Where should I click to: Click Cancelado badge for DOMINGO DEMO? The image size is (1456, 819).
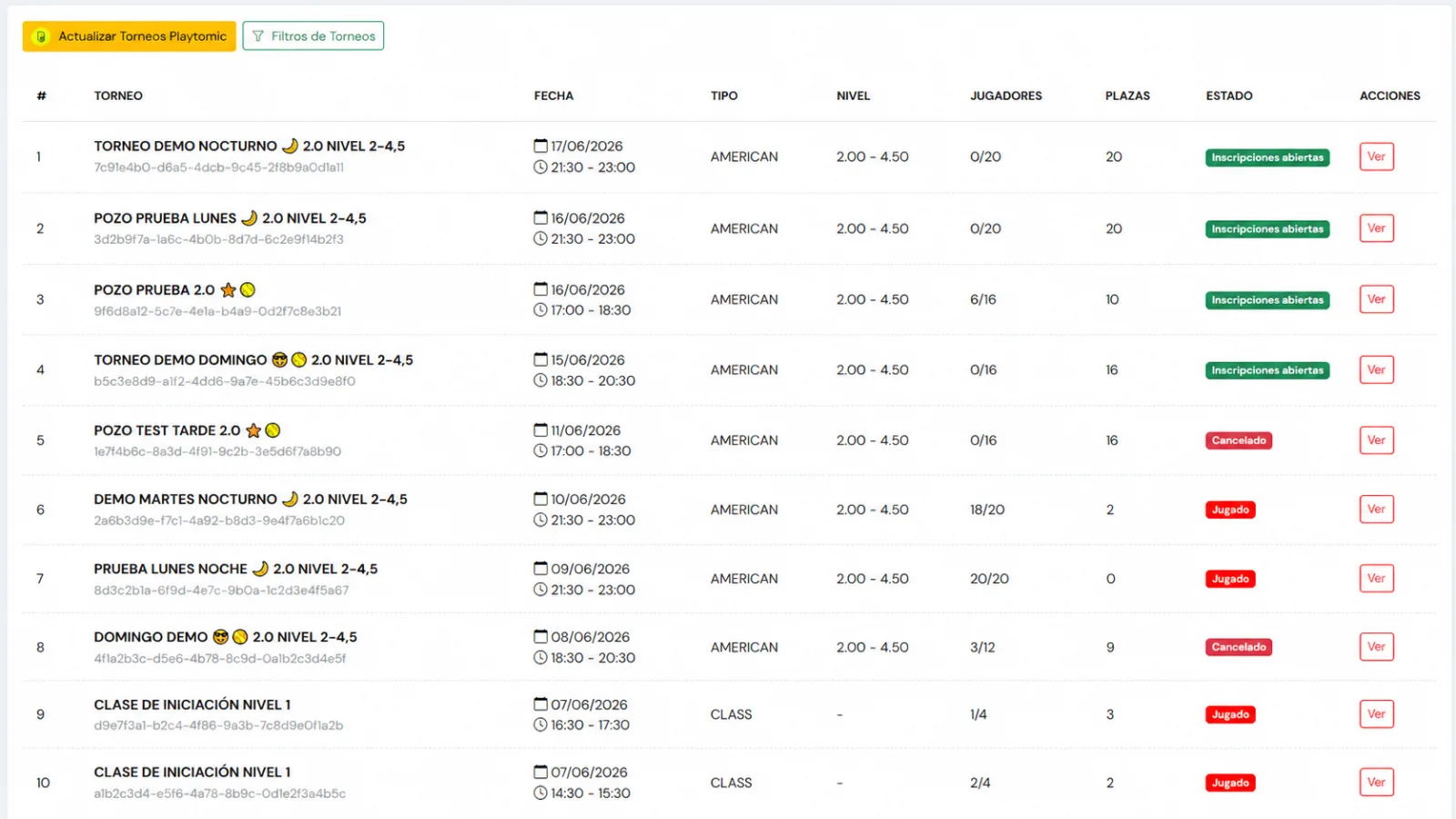pyautogui.click(x=1239, y=647)
